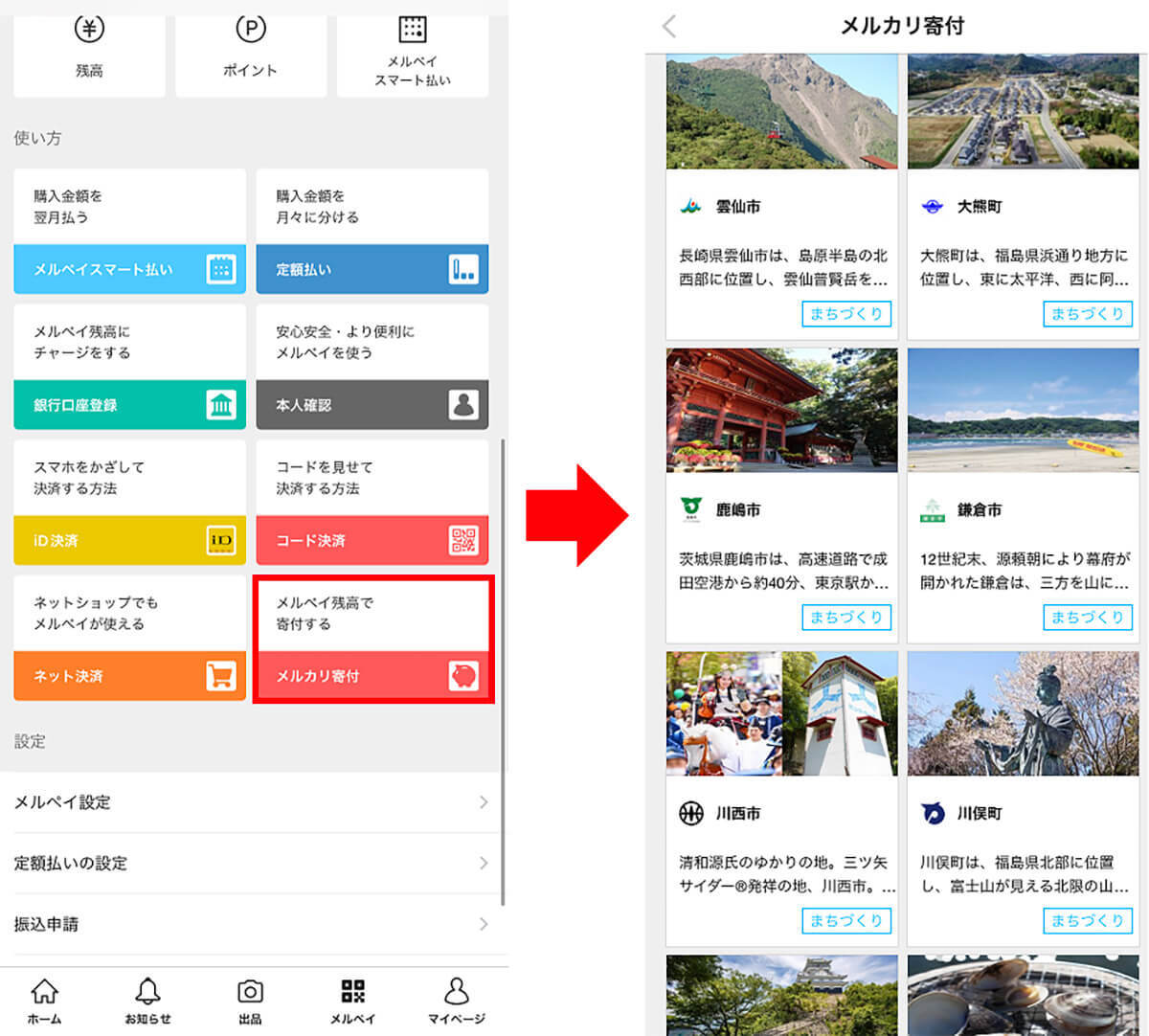This screenshot has width=1149, height=1036.
Task: Tap まちづくり tag on 川西市 card
Action: (846, 920)
